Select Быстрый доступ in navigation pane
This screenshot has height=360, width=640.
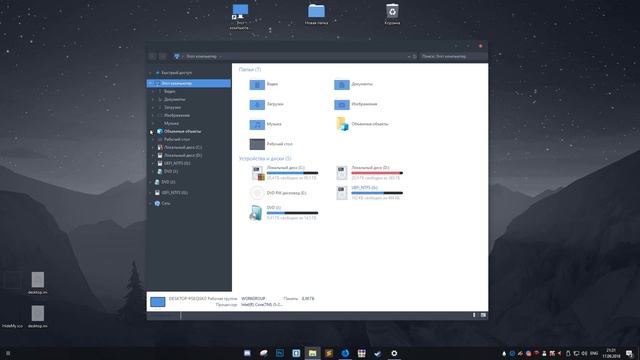pyautogui.click(x=176, y=73)
